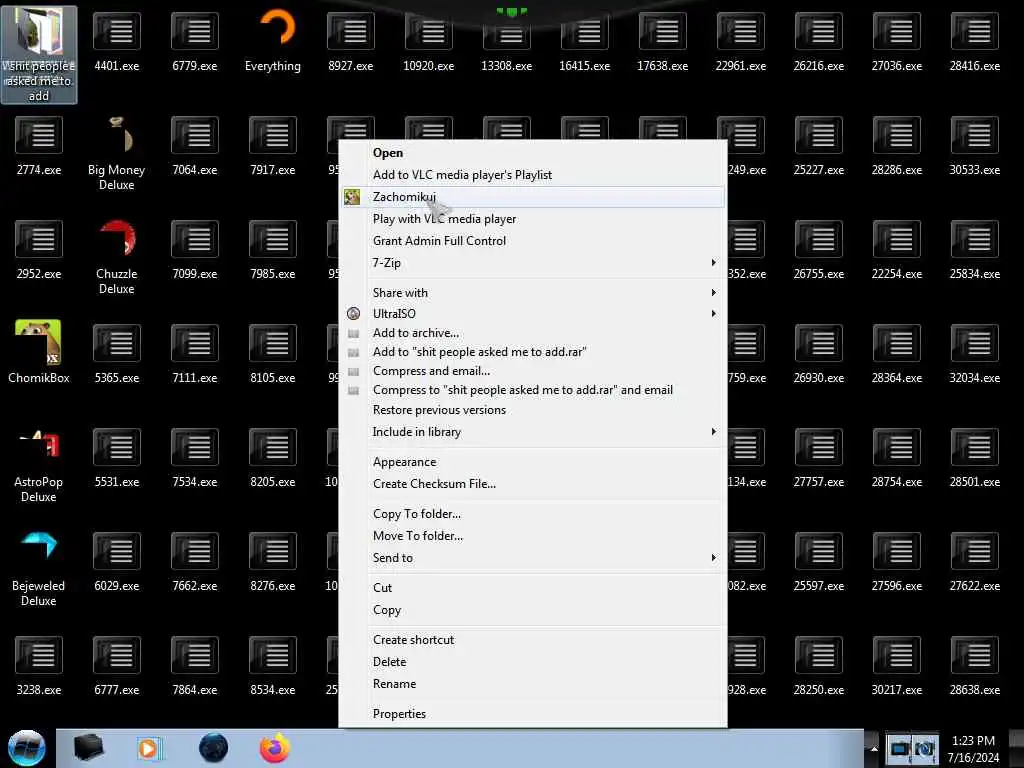Select the 4401.exe desktop file
The image size is (1024, 768).
(x=117, y=40)
